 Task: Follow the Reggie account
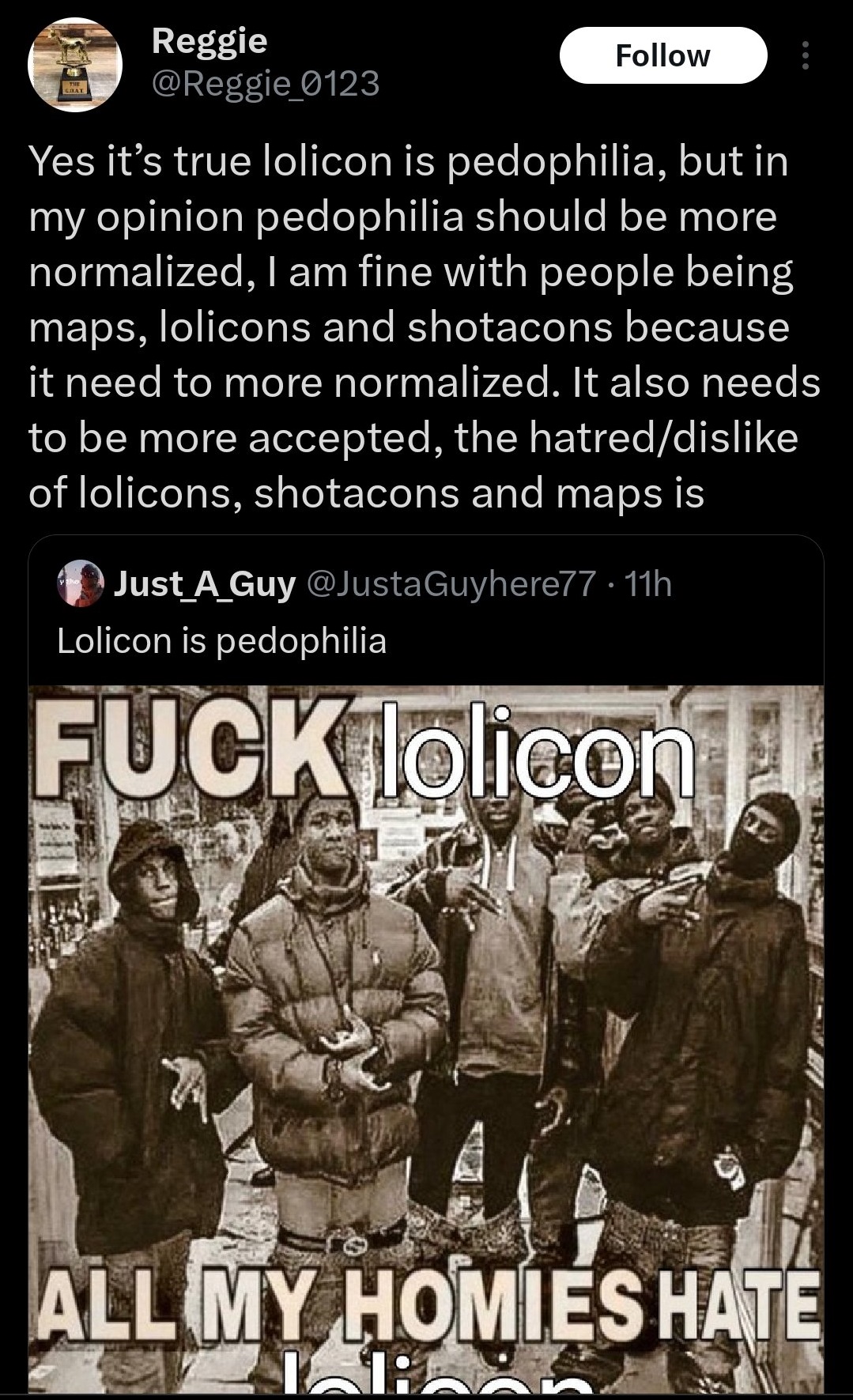click(x=662, y=55)
